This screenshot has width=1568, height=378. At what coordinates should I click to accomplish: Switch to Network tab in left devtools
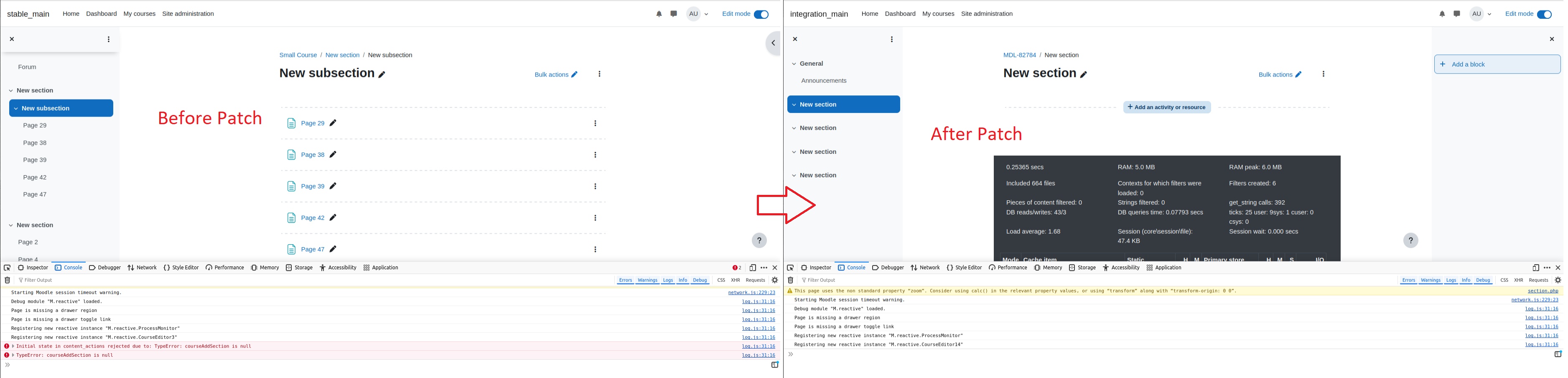142,268
